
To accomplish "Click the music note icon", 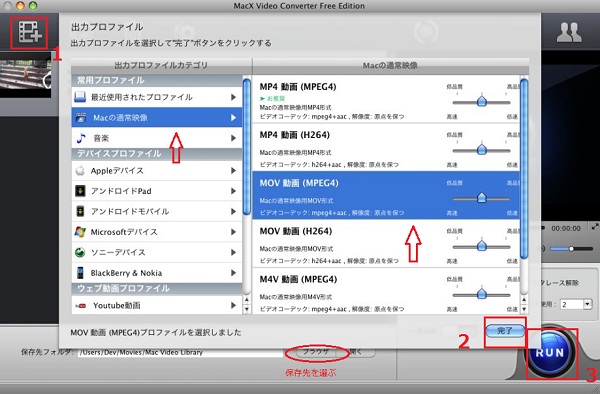I will (80, 138).
